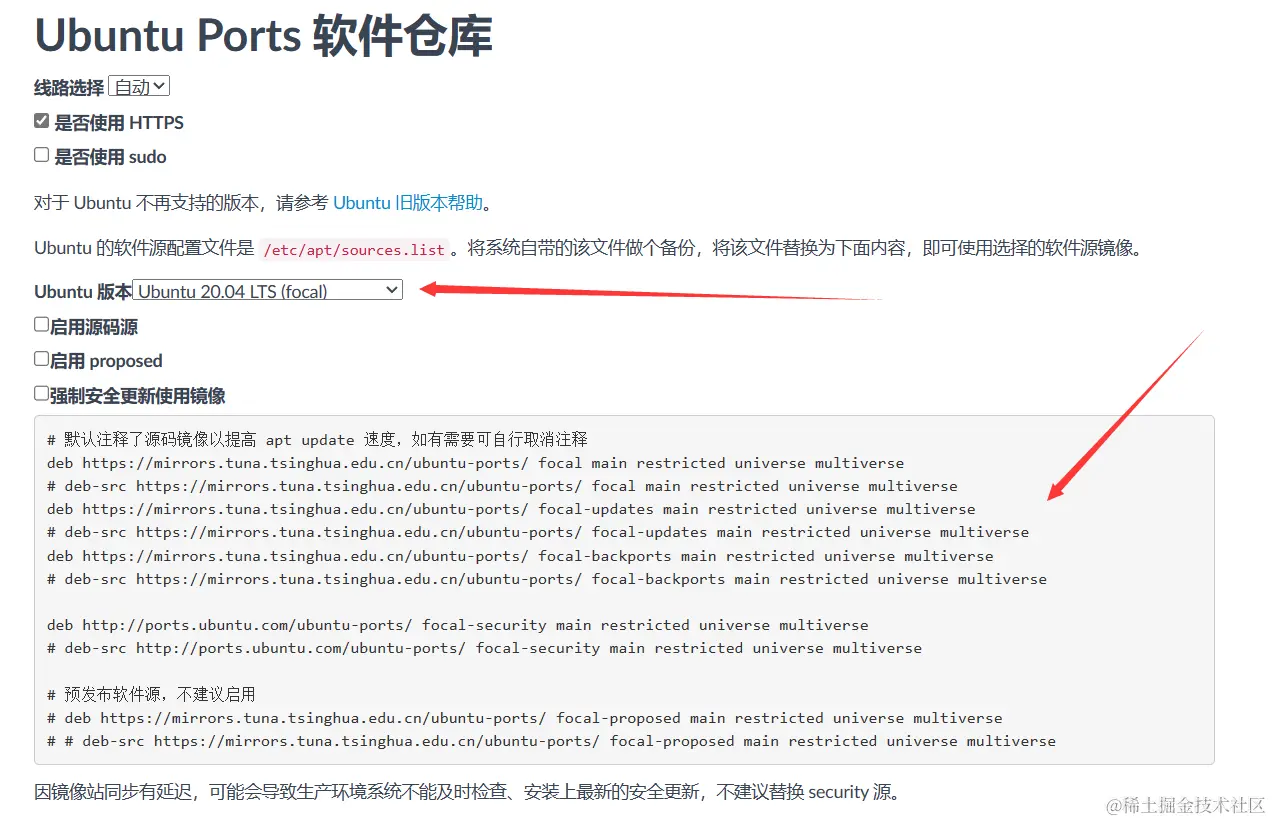Enable the 启用 proposed checkbox
1272x822 pixels.
pos(41,357)
